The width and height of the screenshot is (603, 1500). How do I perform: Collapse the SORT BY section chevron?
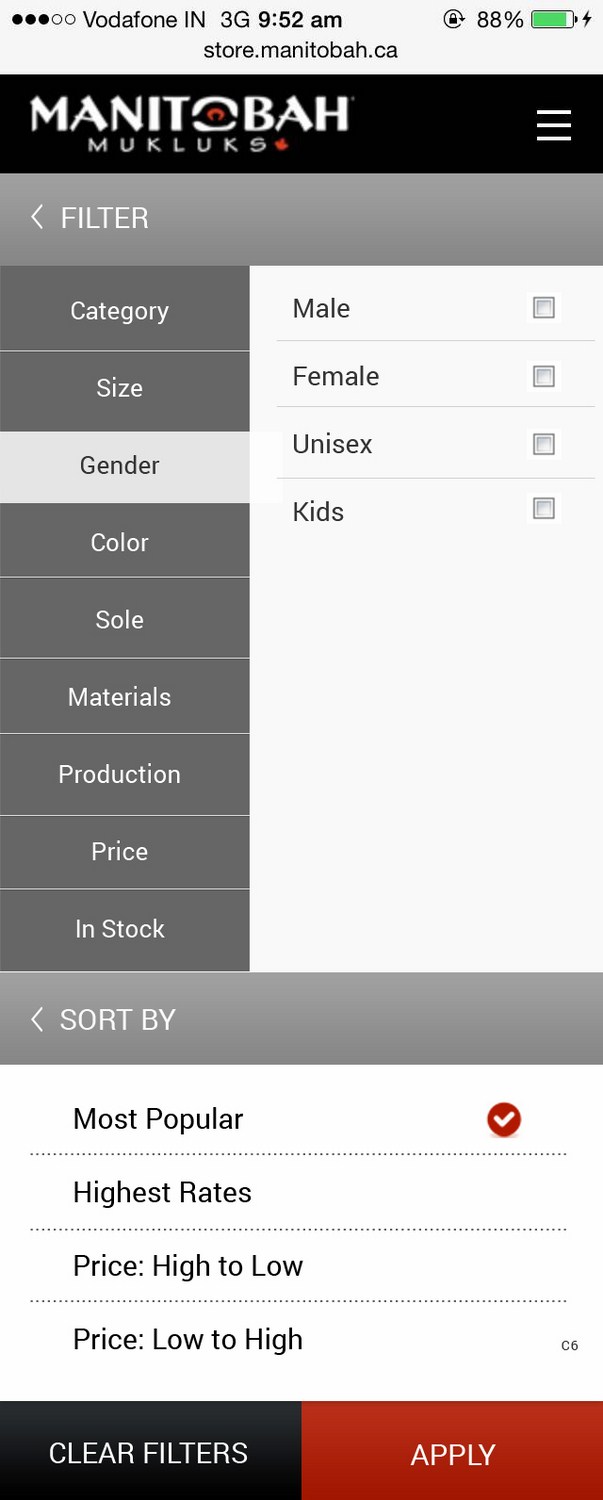(x=37, y=1019)
